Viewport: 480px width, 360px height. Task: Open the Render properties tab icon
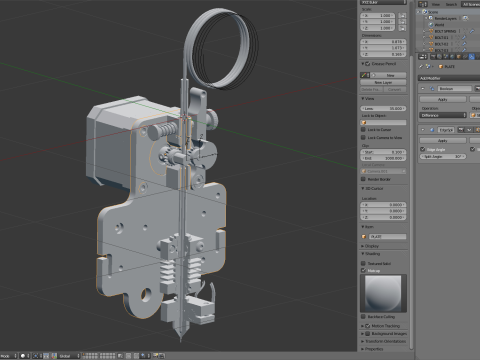pyautogui.click(x=433, y=57)
